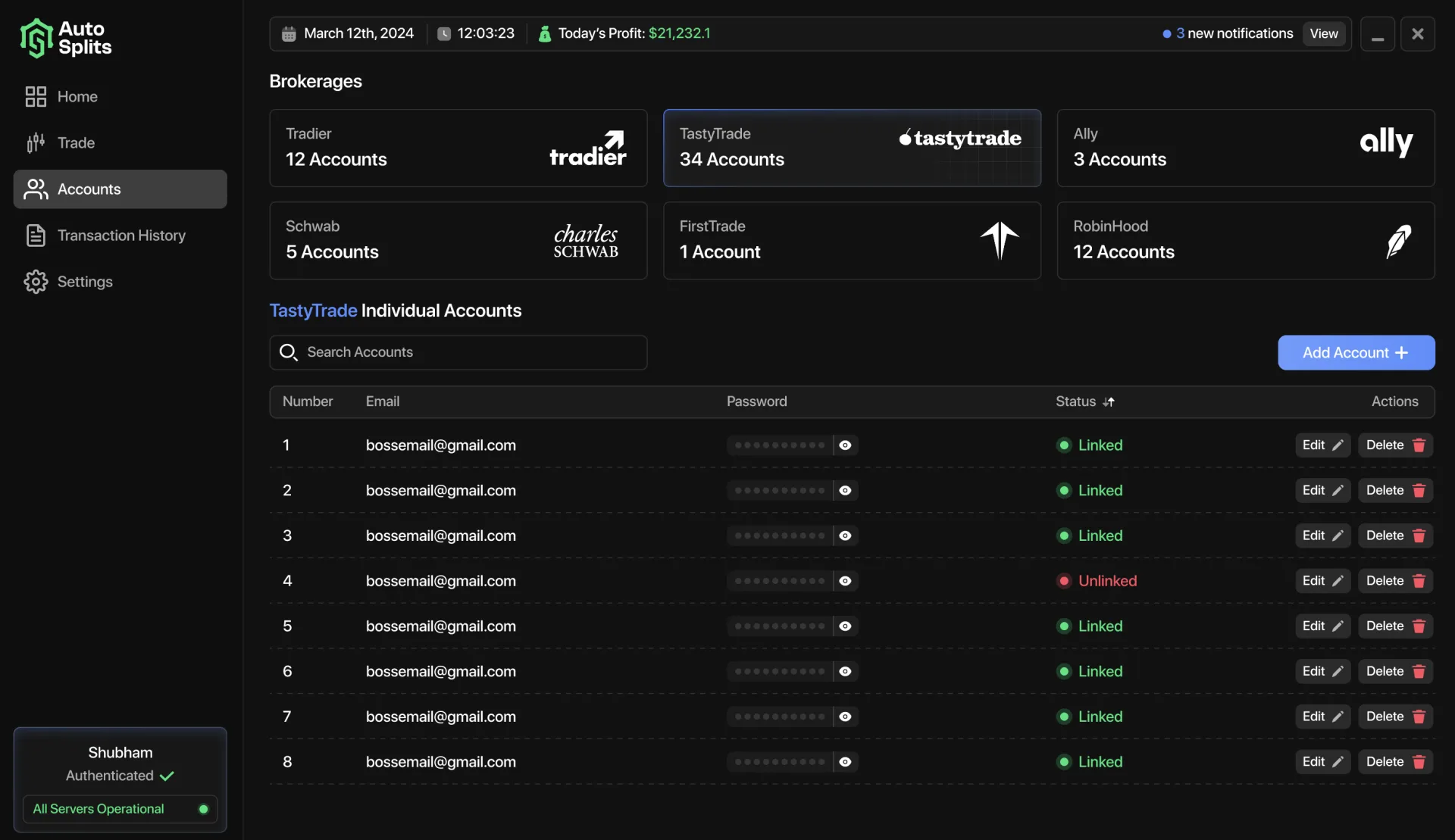
Task: Edit the Unlinked account number 4
Action: click(x=1322, y=581)
